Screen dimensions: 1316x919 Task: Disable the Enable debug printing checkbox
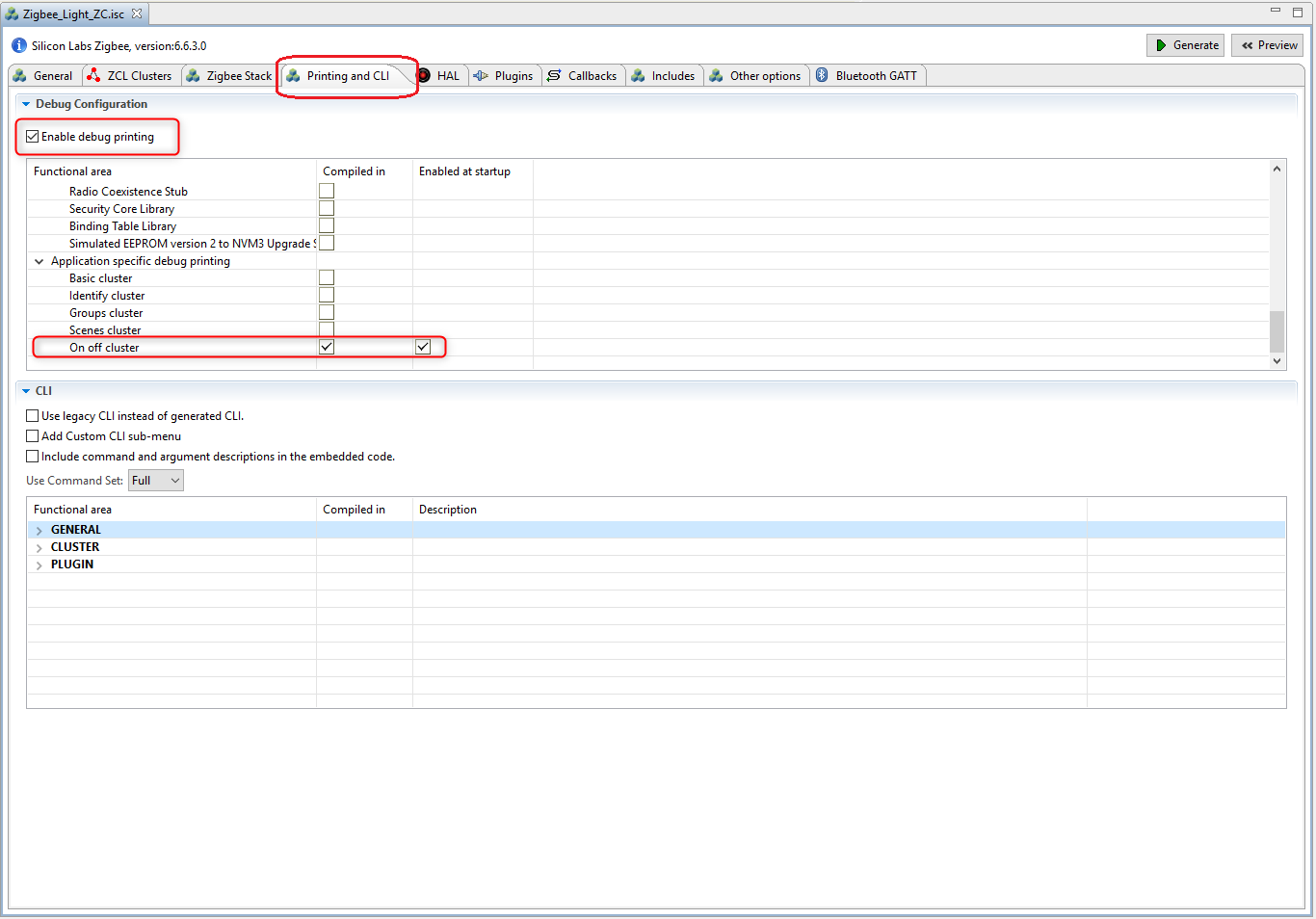click(33, 137)
